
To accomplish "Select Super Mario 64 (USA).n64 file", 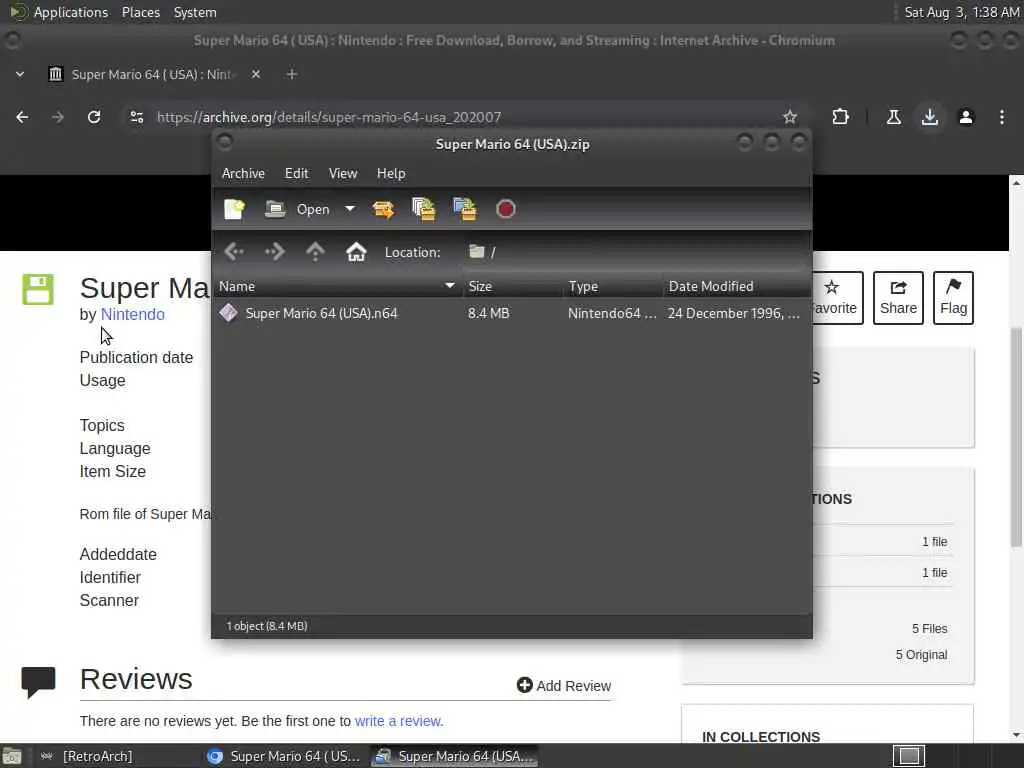I will [x=321, y=313].
